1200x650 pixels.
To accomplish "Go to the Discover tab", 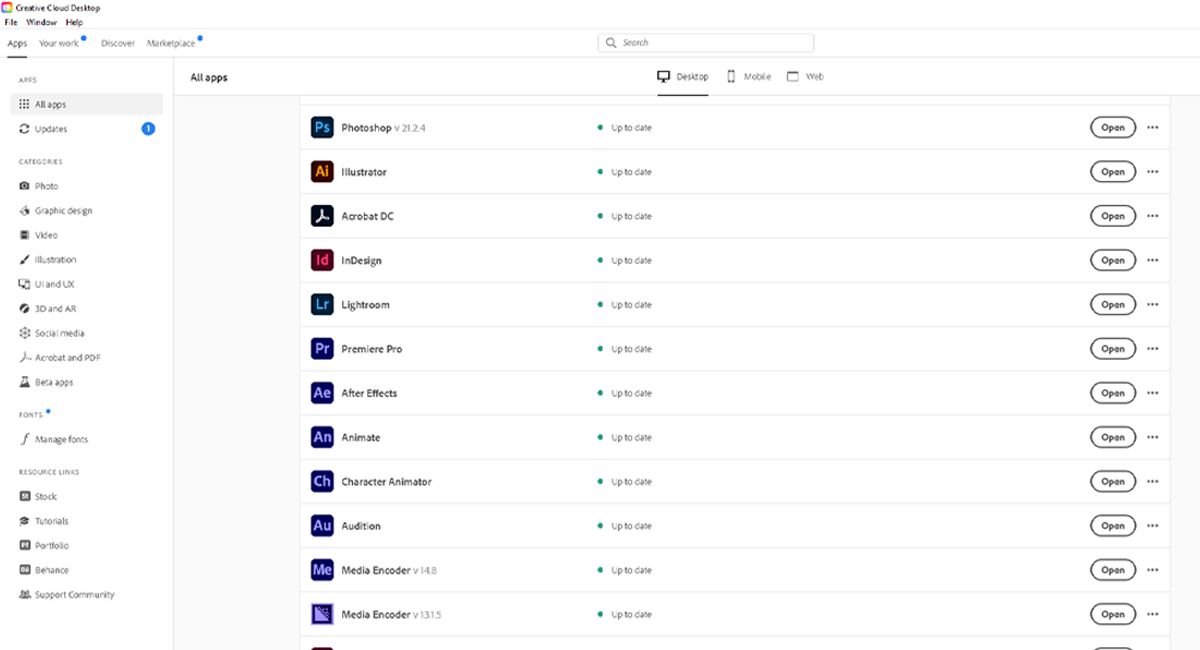I will [x=117, y=43].
